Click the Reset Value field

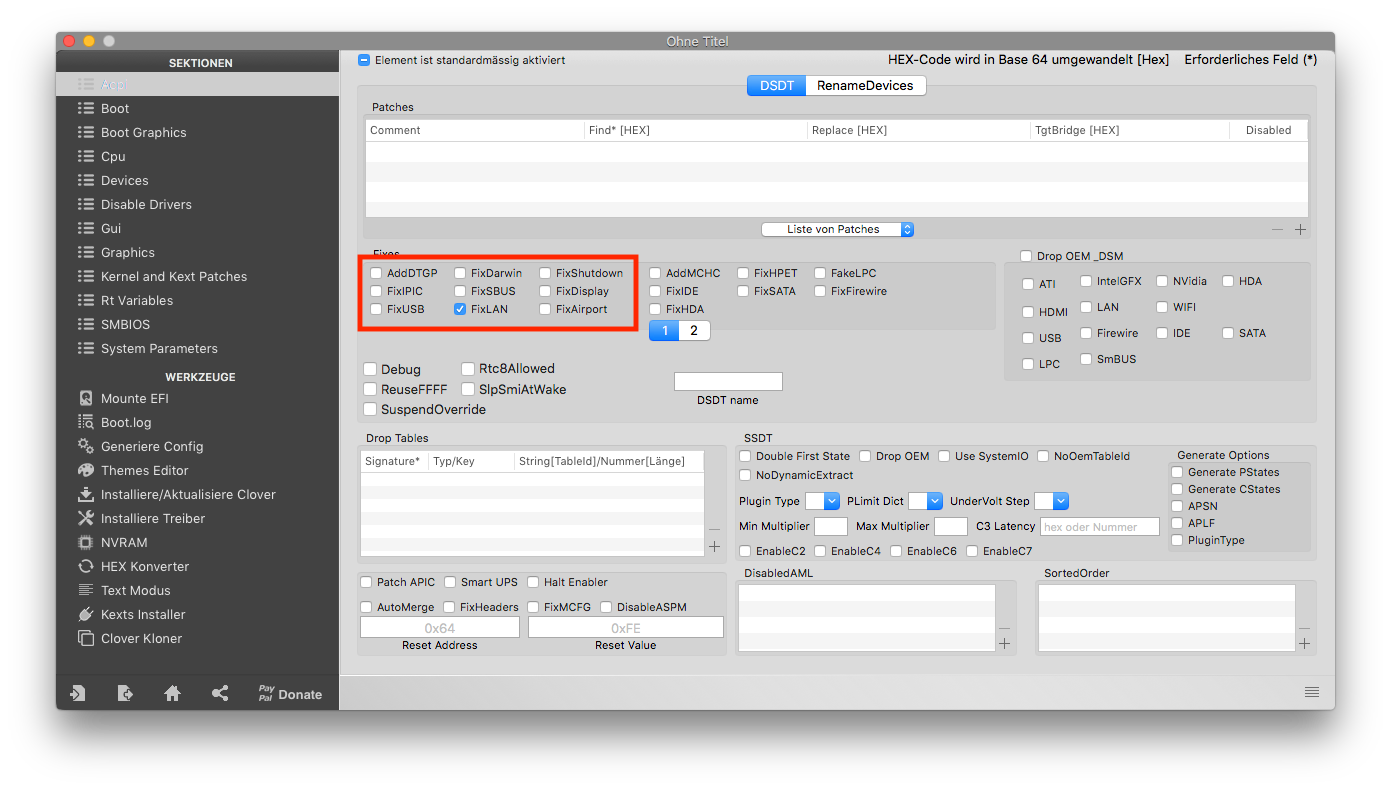pos(626,627)
